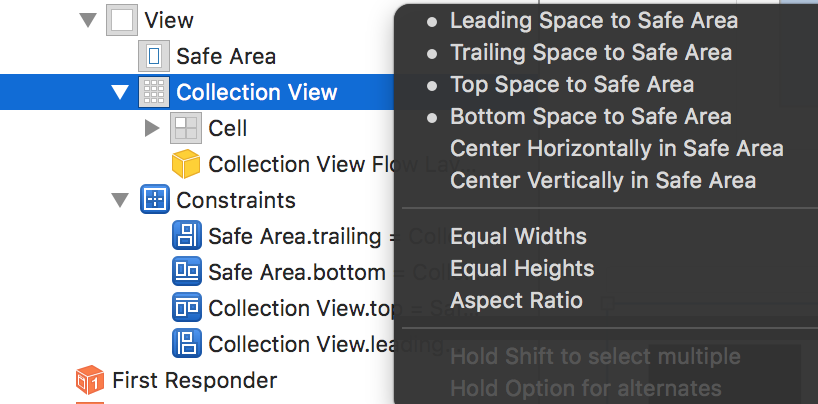The image size is (818, 404).
Task: Collapse the Collection View disclosure triangle
Action: click(x=121, y=93)
